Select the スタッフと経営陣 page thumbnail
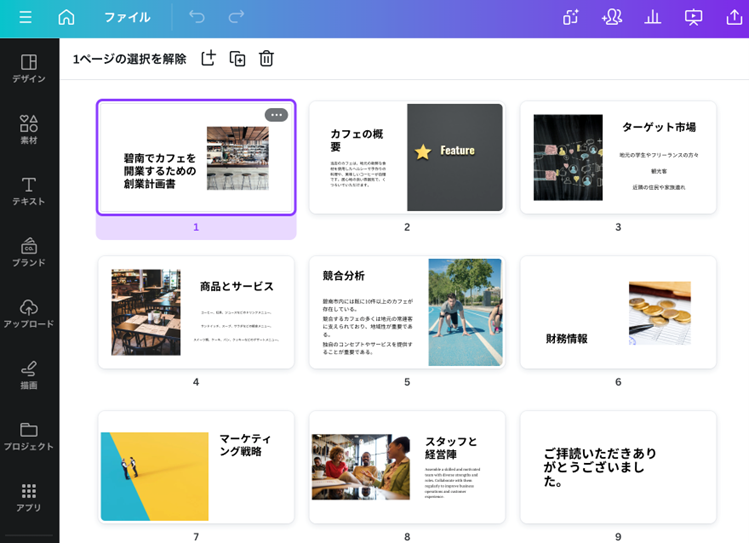The height and width of the screenshot is (543, 749). click(407, 467)
